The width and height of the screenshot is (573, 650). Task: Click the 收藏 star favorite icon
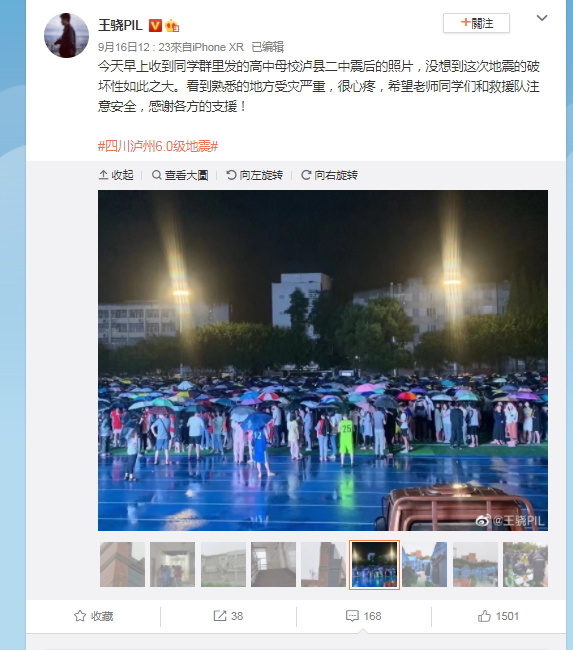[x=80, y=616]
